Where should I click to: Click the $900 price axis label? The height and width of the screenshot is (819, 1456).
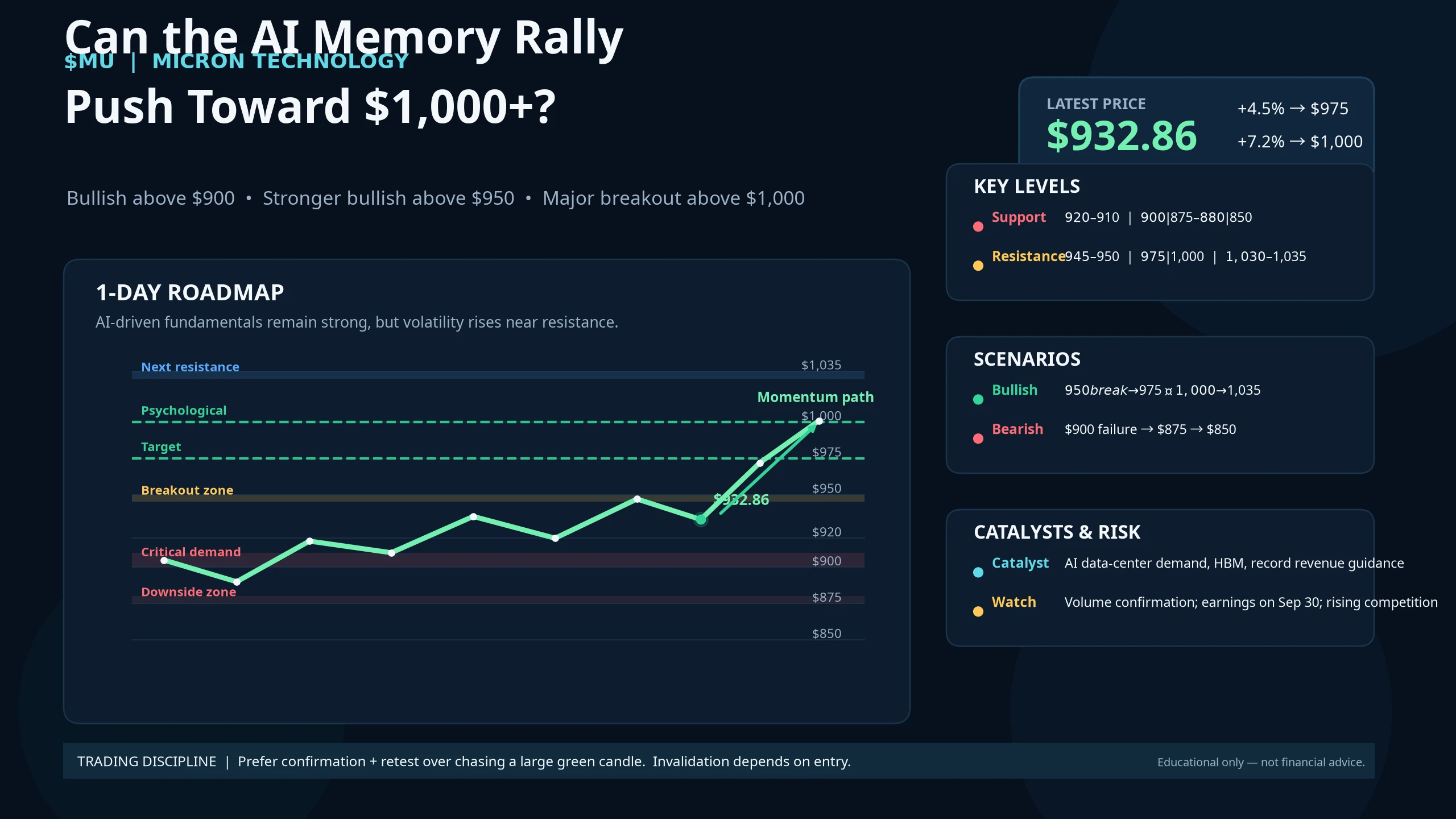coord(826,561)
